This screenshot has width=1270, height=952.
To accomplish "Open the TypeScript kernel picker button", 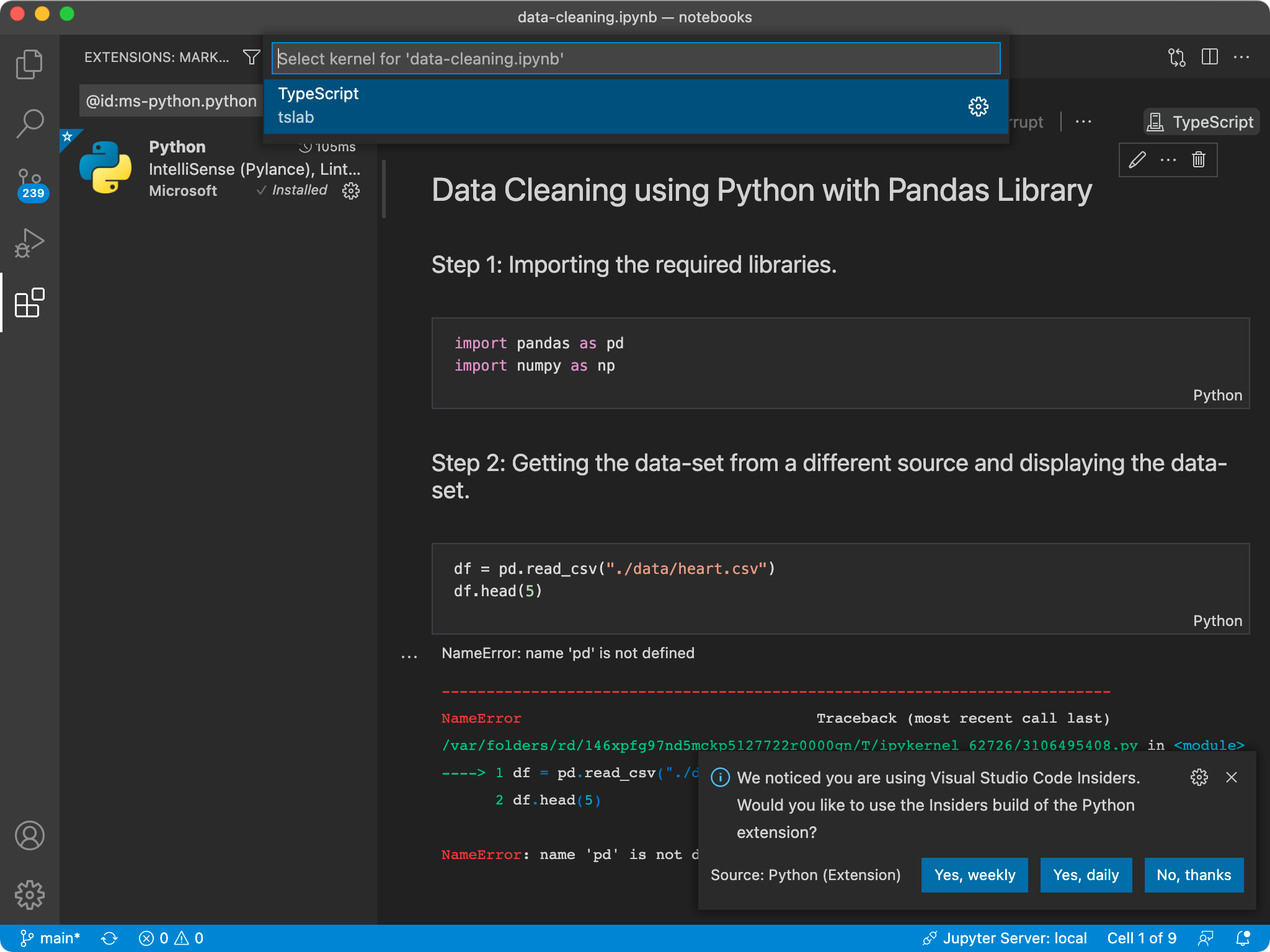I will click(x=1201, y=122).
